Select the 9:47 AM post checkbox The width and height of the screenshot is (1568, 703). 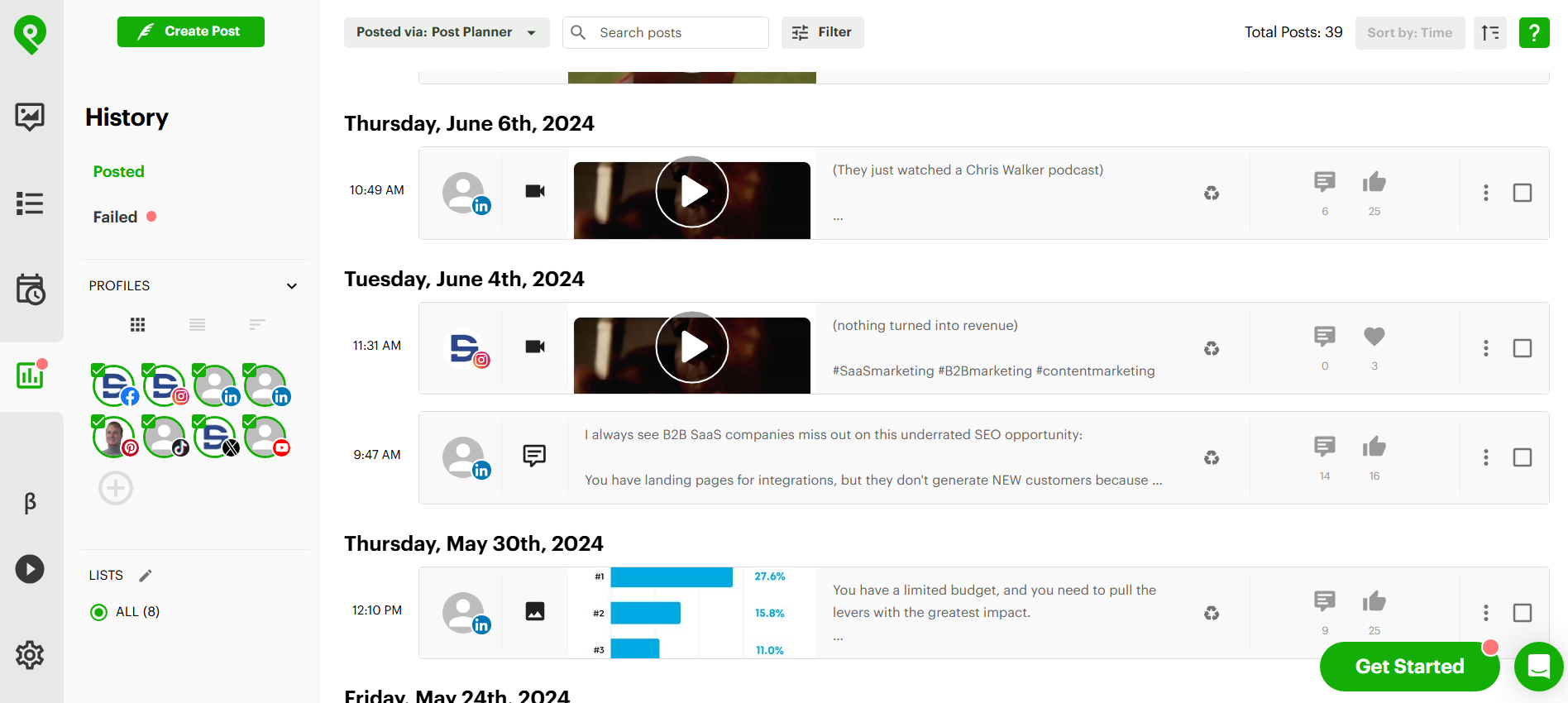coord(1523,457)
